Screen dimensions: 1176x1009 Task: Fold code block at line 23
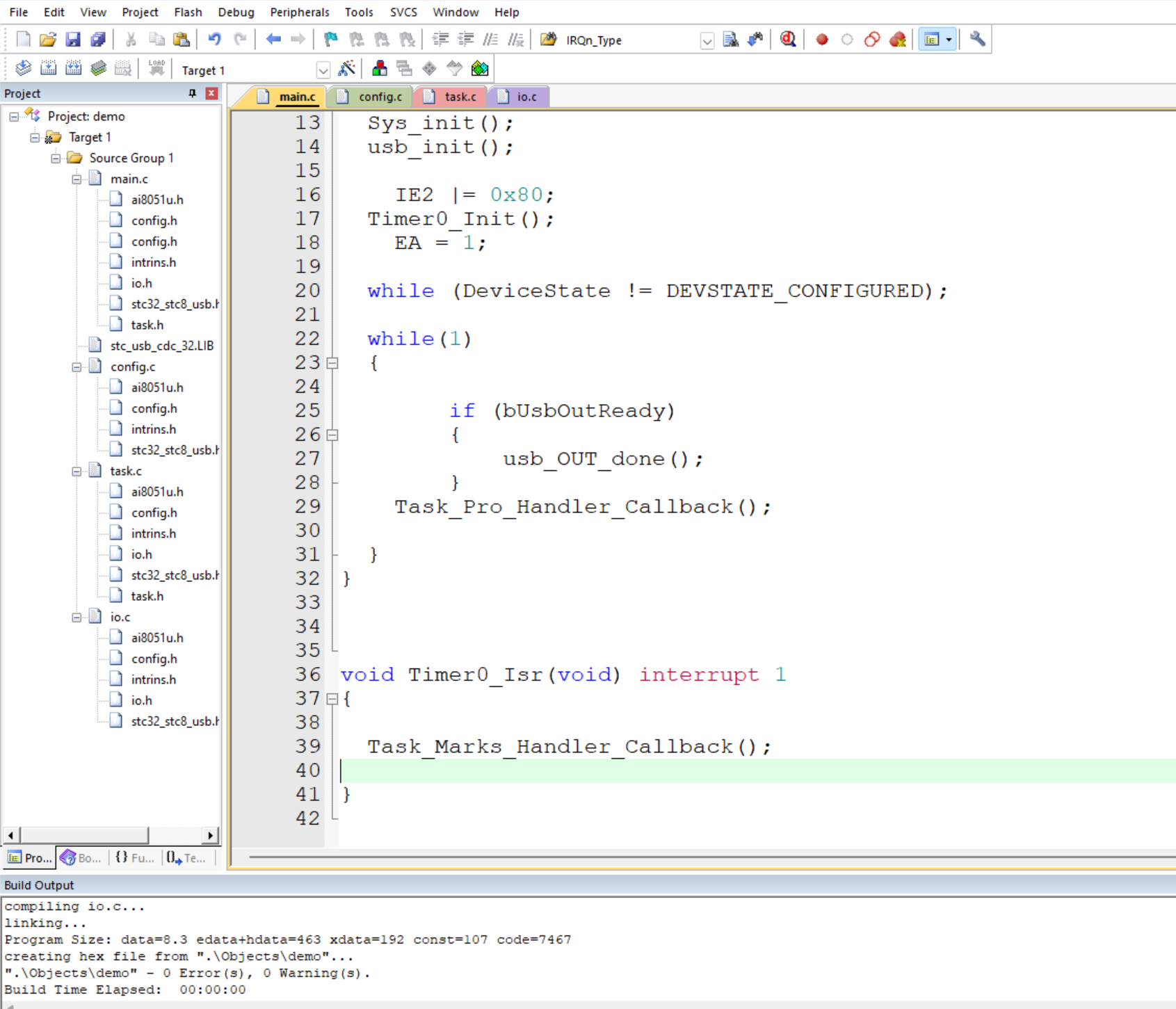pyautogui.click(x=332, y=363)
